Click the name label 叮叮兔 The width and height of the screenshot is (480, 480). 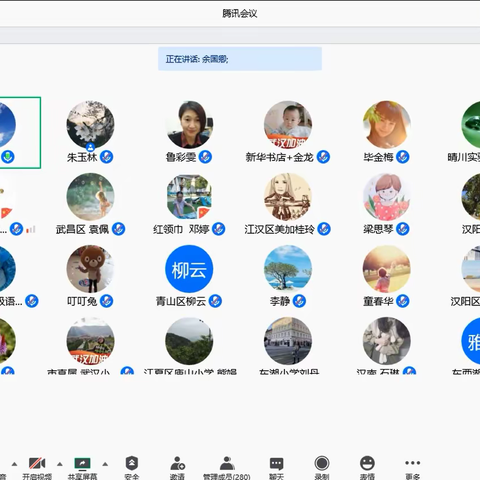(x=82, y=301)
